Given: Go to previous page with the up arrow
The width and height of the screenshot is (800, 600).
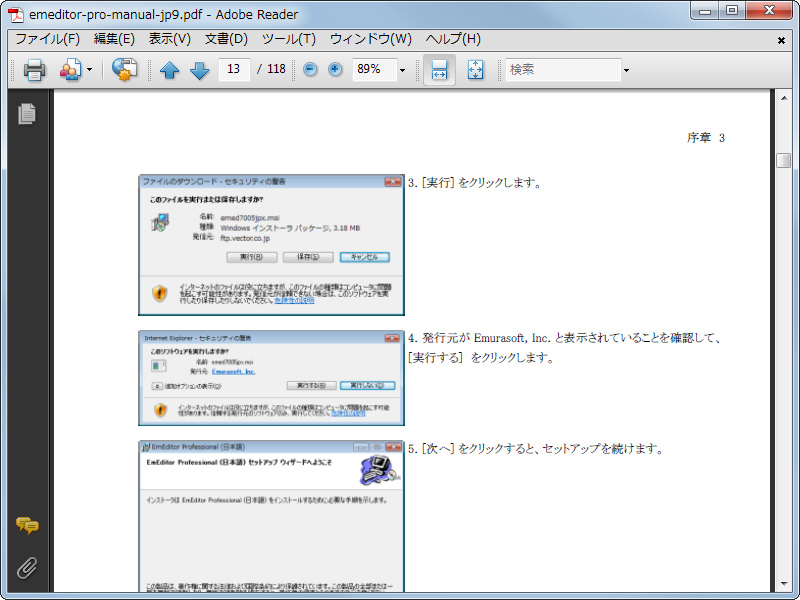Looking at the screenshot, I should 171,70.
